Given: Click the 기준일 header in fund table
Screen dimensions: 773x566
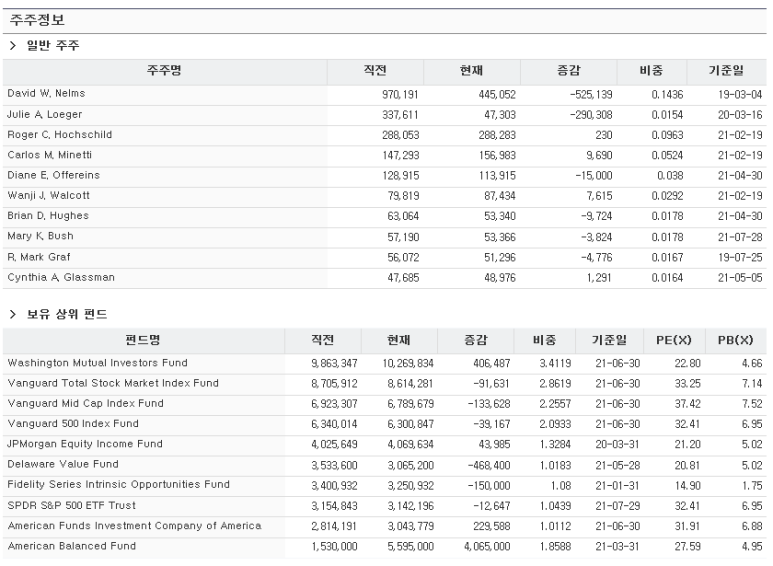Looking at the screenshot, I should pyautogui.click(x=609, y=340).
